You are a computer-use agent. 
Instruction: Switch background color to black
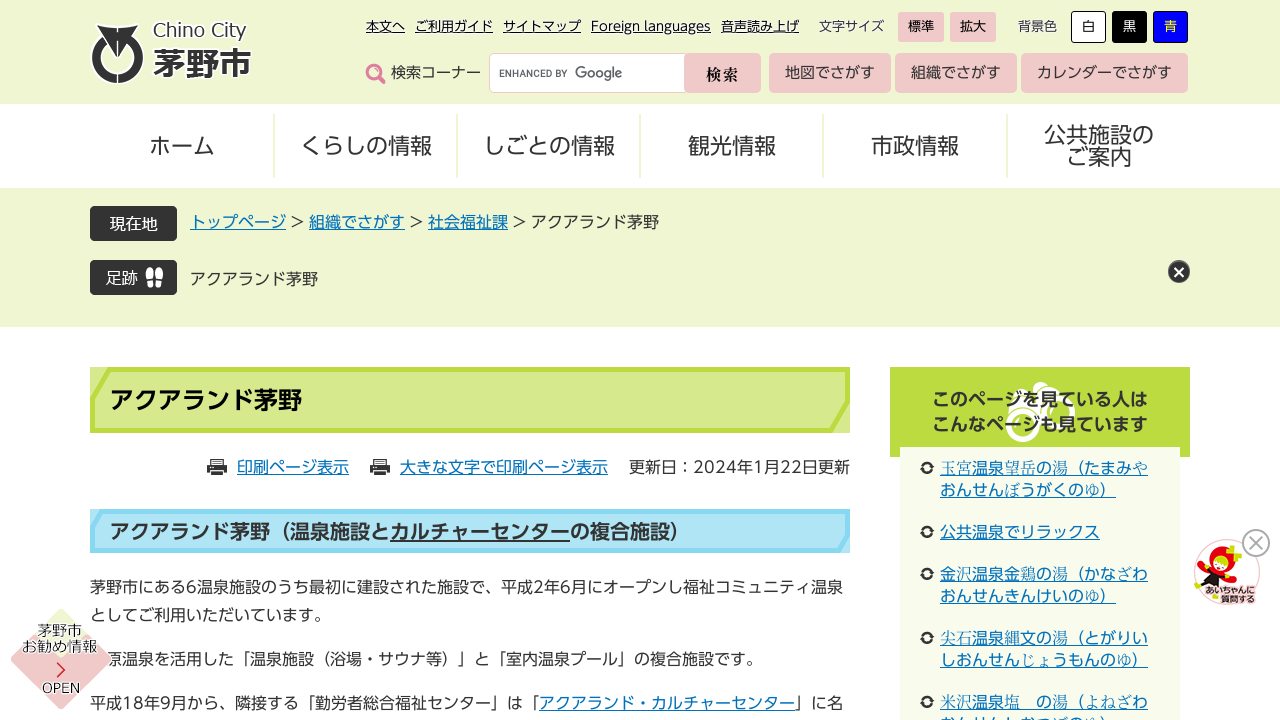click(x=1129, y=27)
